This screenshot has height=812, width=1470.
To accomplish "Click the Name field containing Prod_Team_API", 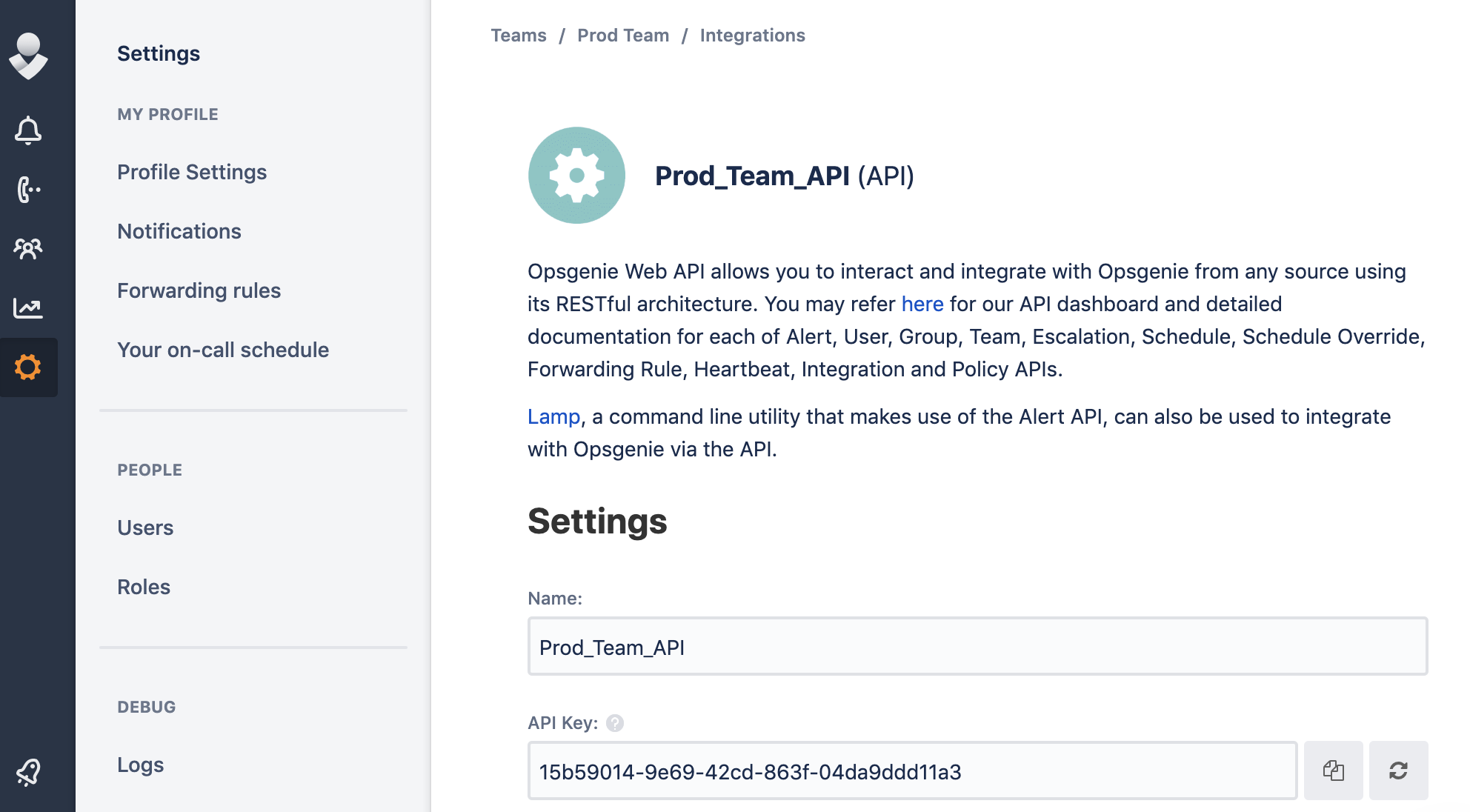I will pyautogui.click(x=977, y=646).
